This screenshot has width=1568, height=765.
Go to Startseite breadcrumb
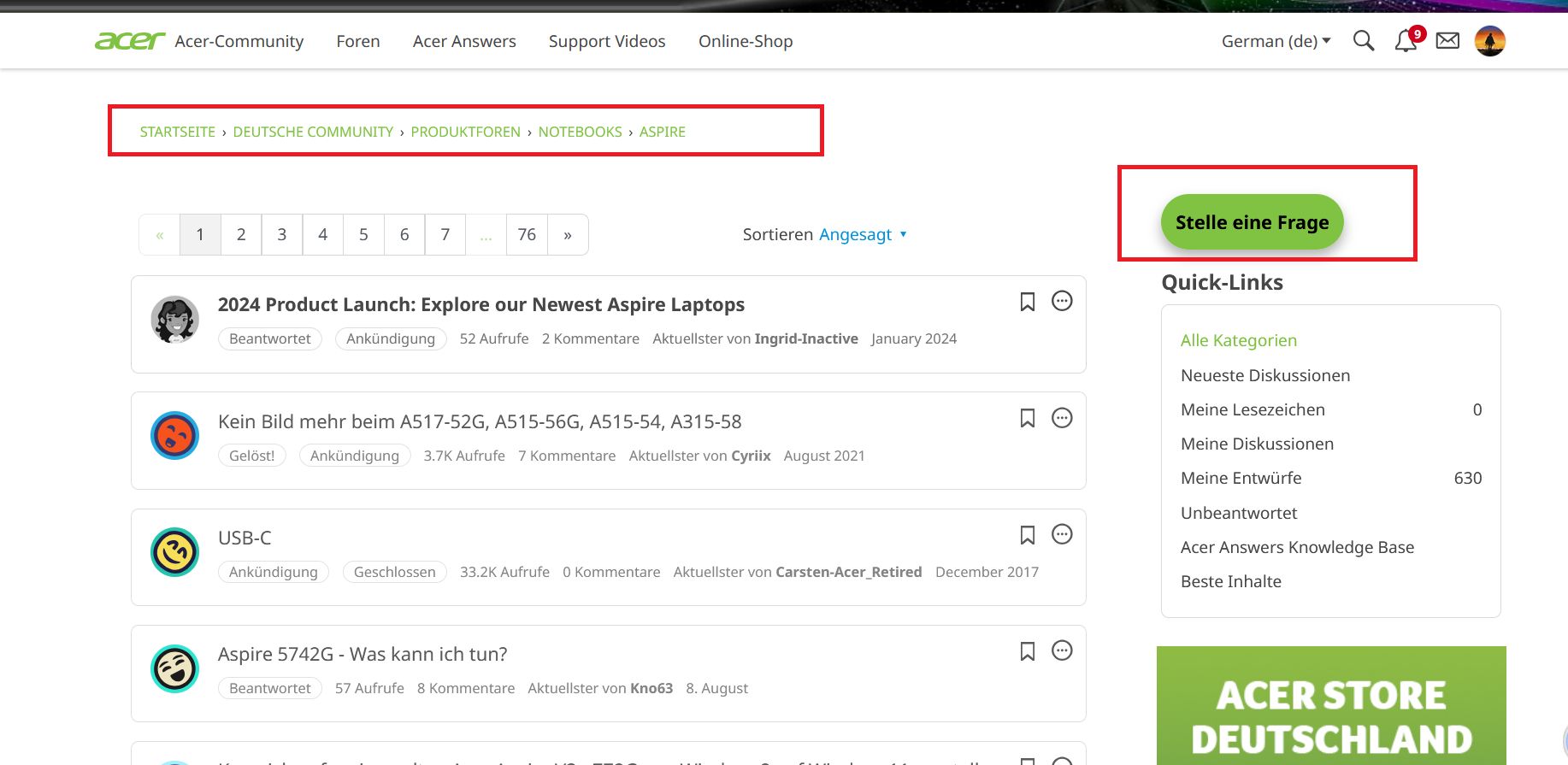click(178, 132)
